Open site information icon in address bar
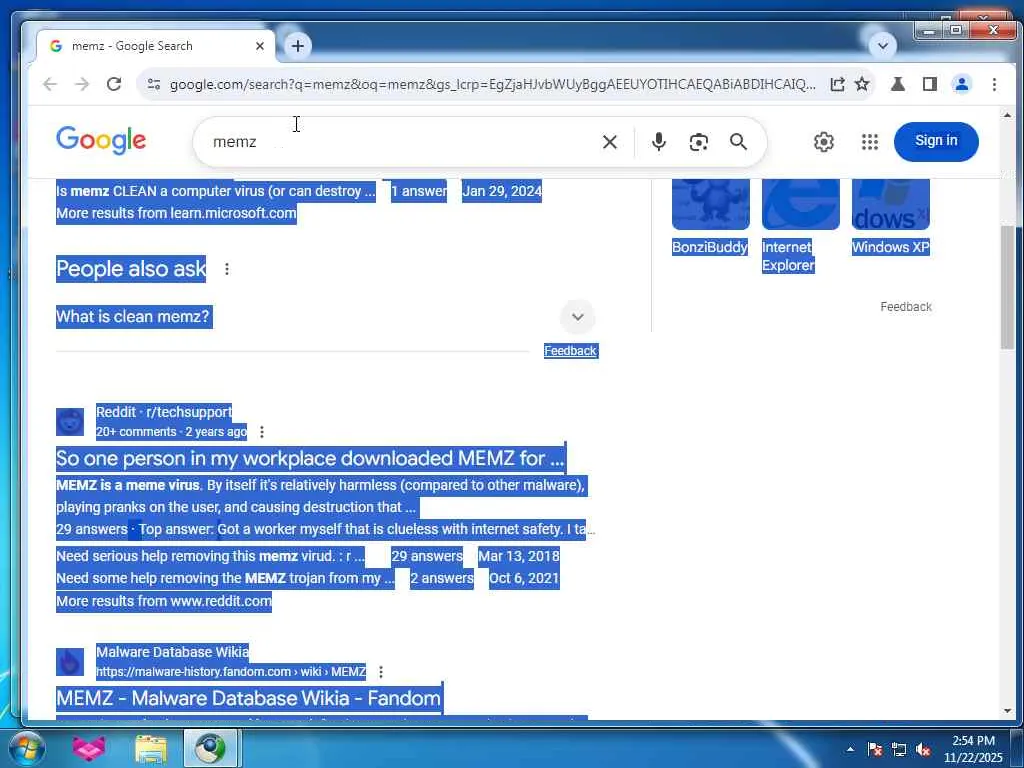Viewport: 1024px width, 768px height. pyautogui.click(x=154, y=84)
